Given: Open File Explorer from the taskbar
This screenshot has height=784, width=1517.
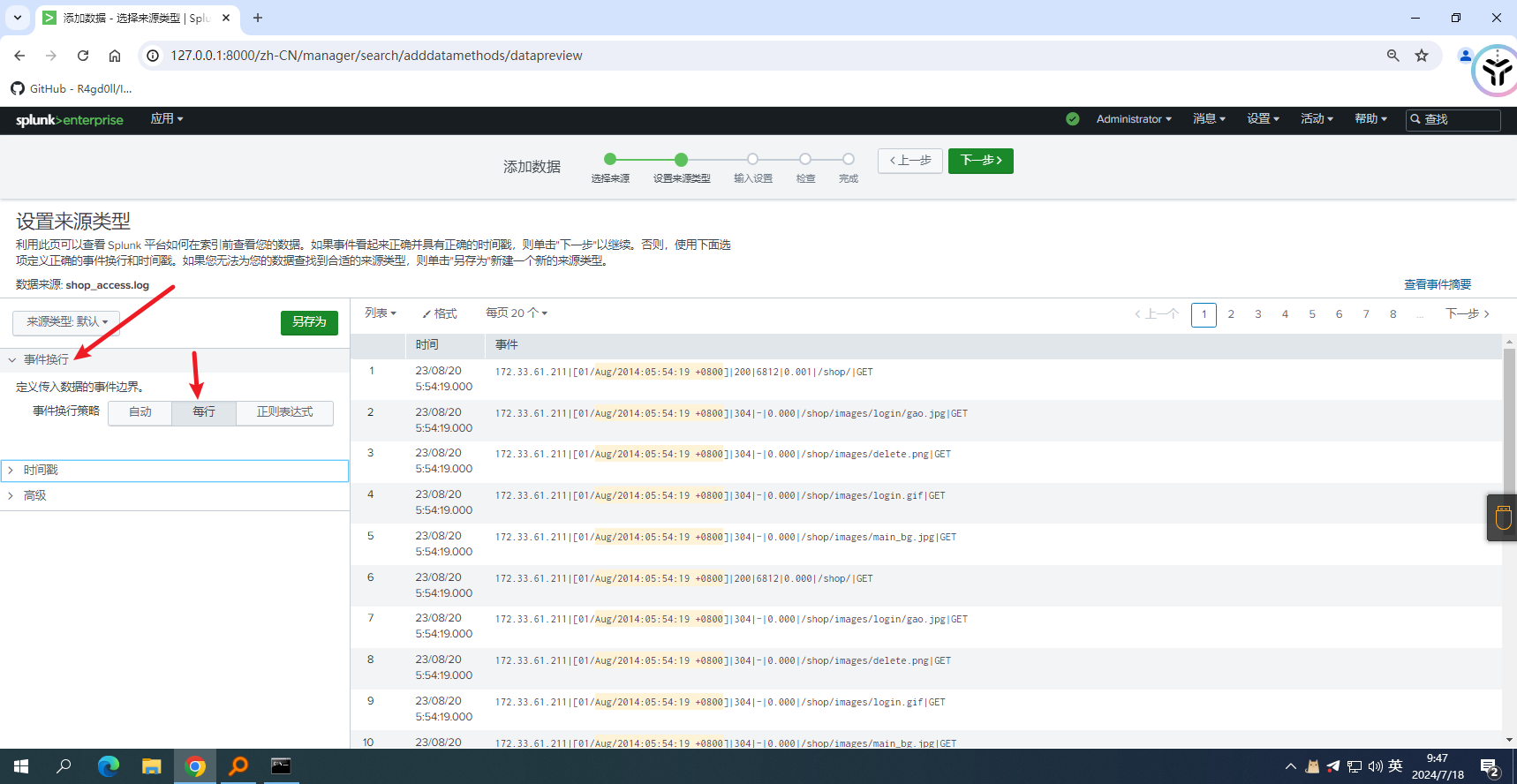Looking at the screenshot, I should (x=152, y=765).
